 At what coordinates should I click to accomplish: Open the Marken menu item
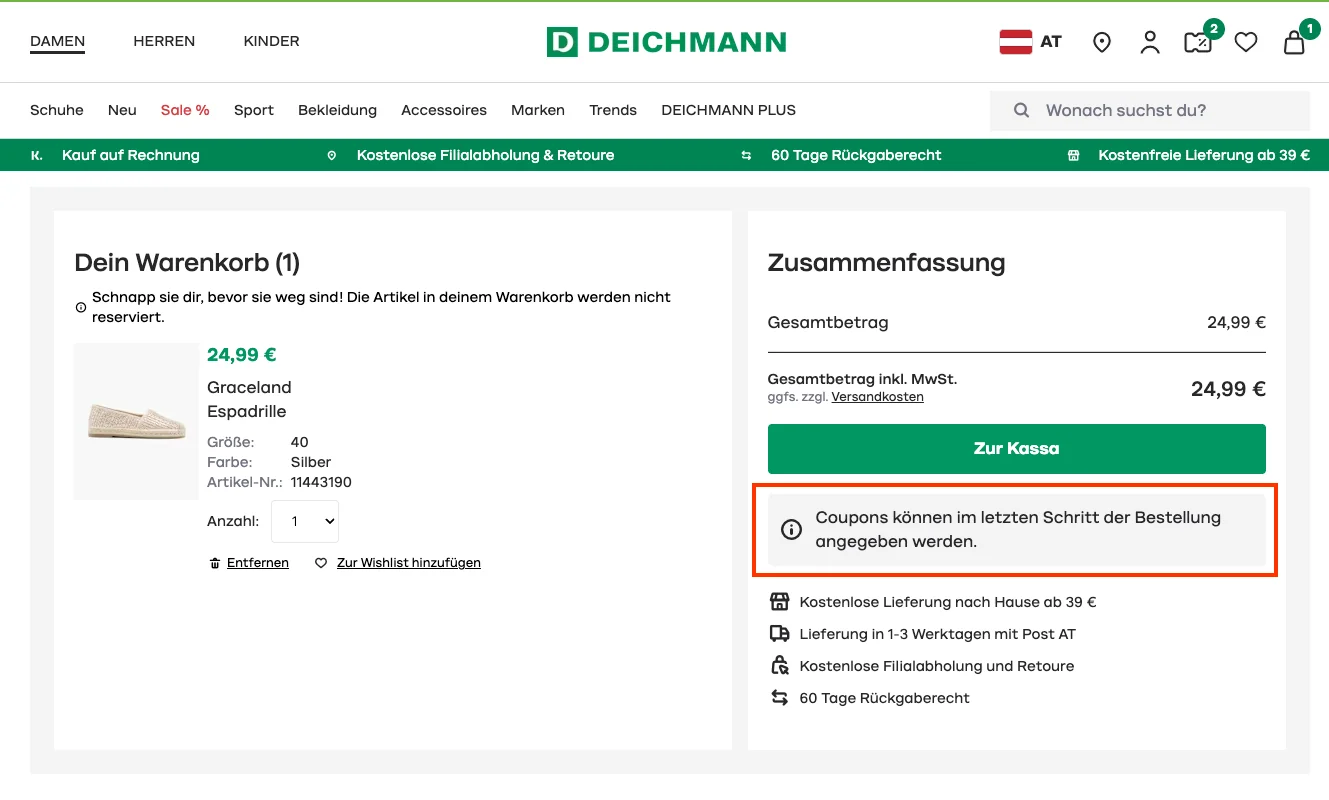[538, 110]
